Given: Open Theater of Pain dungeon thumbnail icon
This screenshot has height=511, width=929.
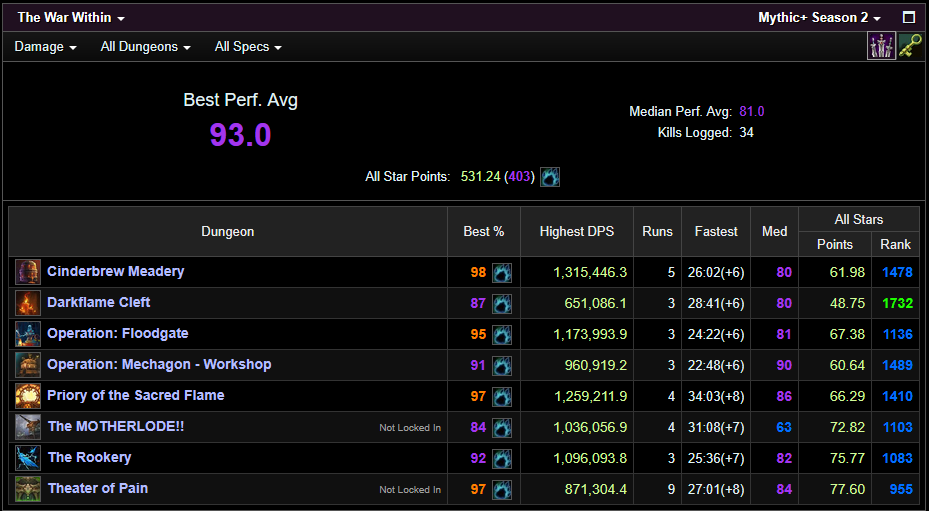Looking at the screenshot, I should click(x=28, y=489).
